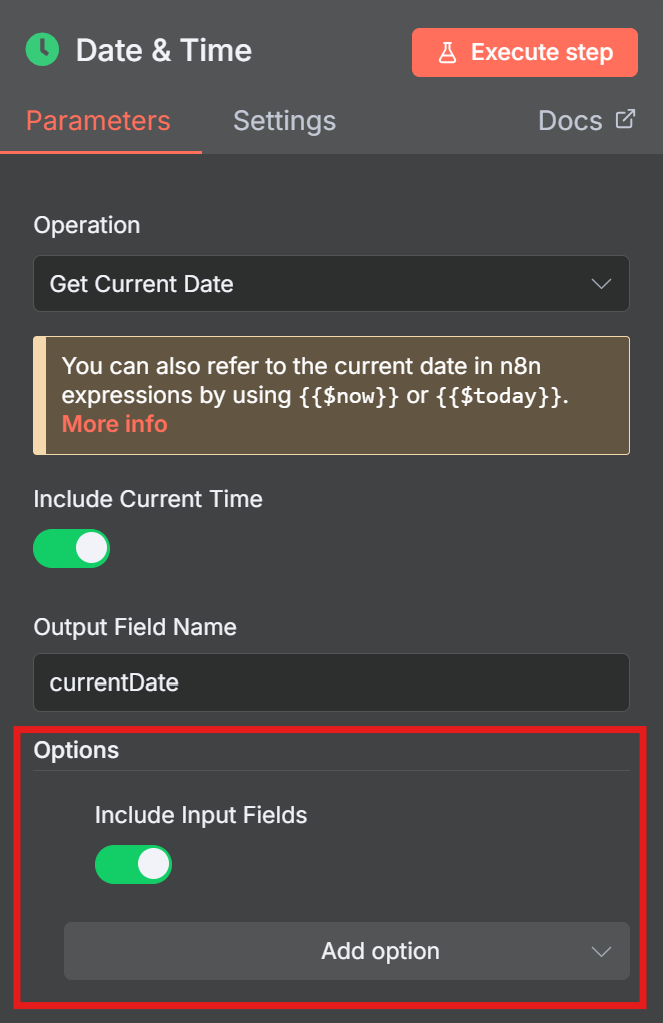Switch to the Parameters tab

(98, 121)
